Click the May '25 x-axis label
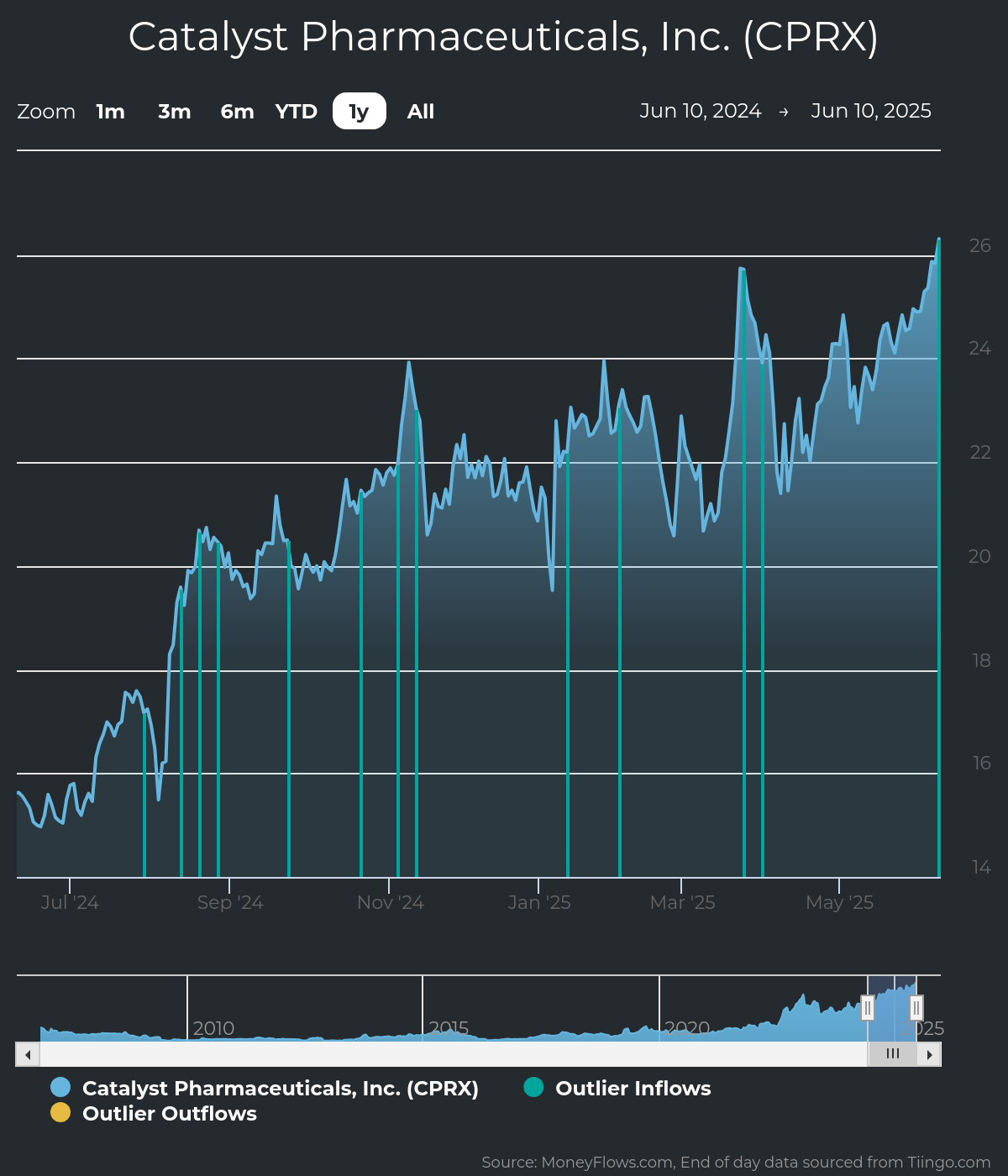The width and height of the screenshot is (1008, 1176). tap(839, 902)
